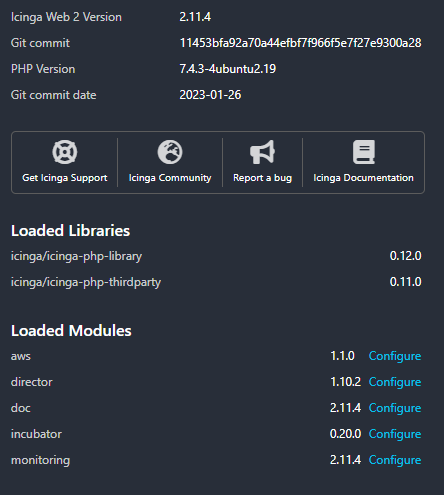Configure the aws module
The width and height of the screenshot is (444, 495).
pyautogui.click(x=395, y=356)
